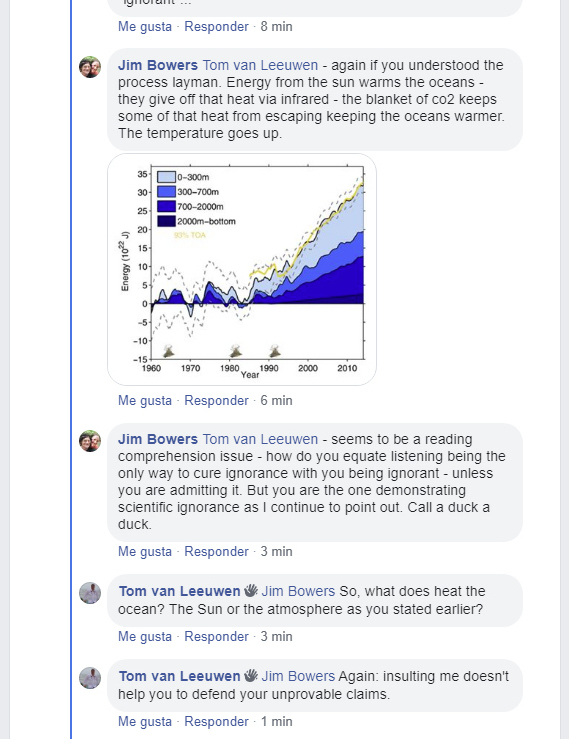This screenshot has width=569, height=739.
Task: Open Tom van Leeuwen avatar on insulting comment
Action: [x=90, y=678]
